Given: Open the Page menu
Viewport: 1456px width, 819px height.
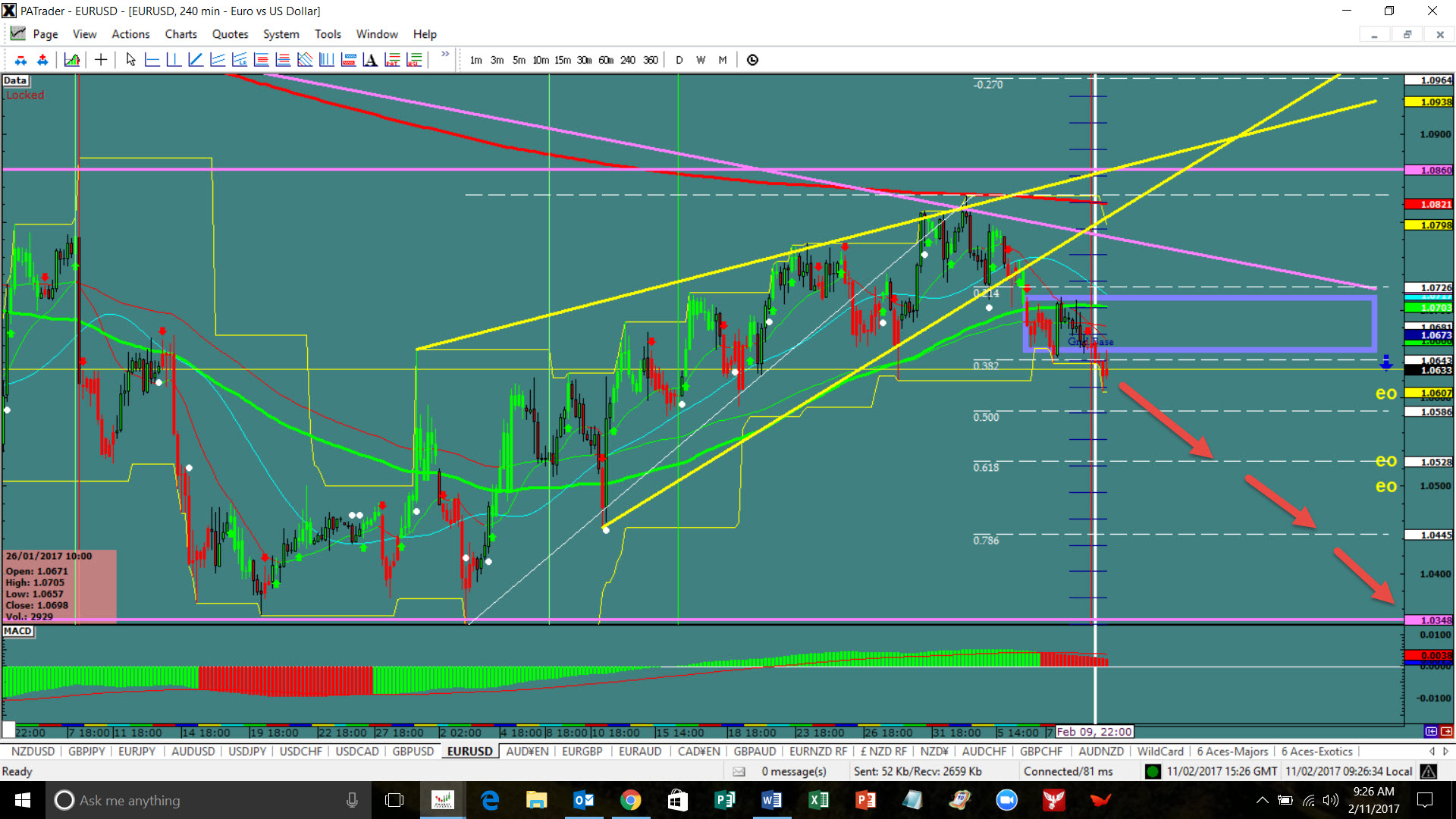Looking at the screenshot, I should [x=45, y=34].
